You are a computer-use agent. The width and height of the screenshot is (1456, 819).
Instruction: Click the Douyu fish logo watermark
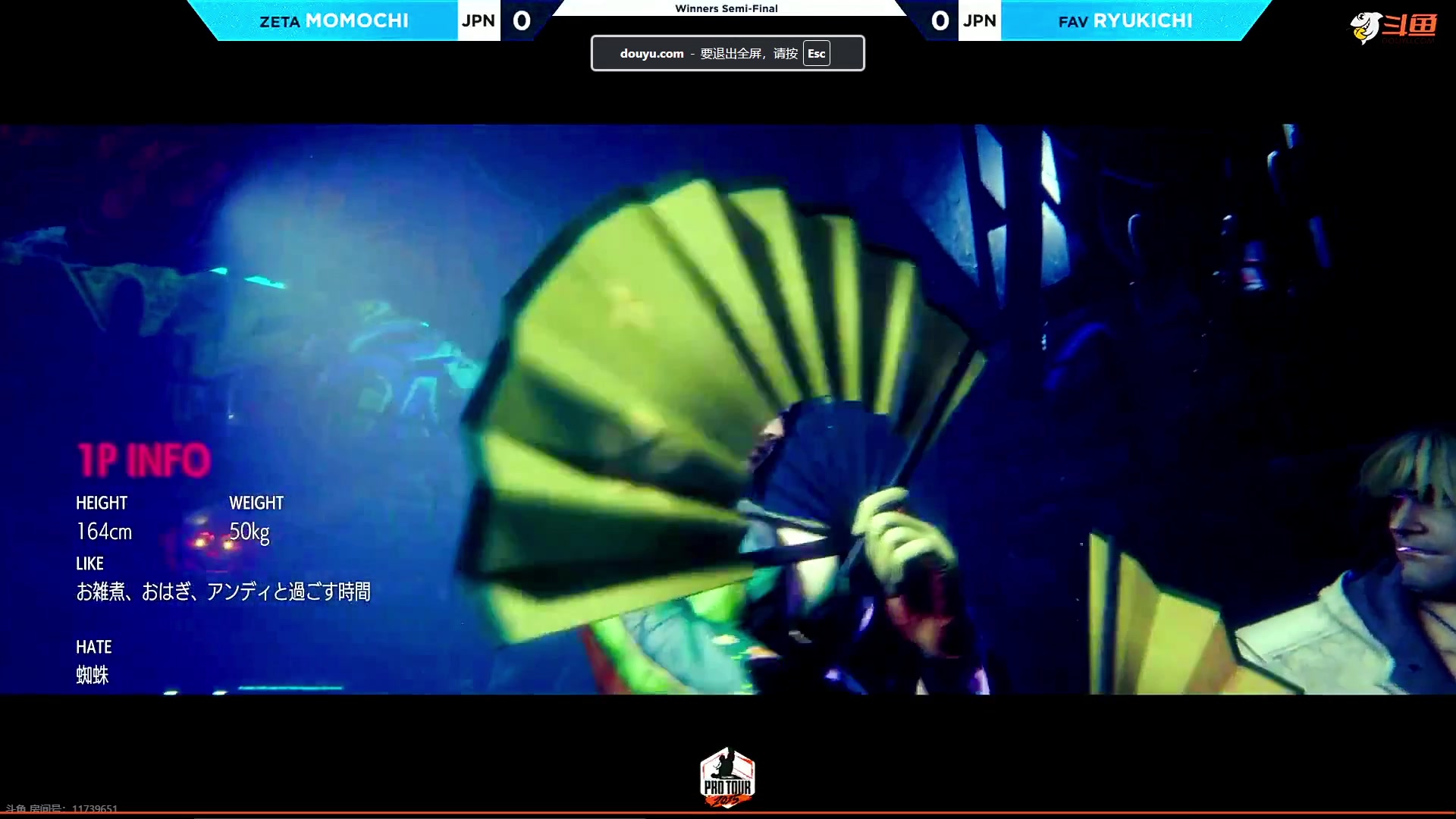click(1394, 27)
